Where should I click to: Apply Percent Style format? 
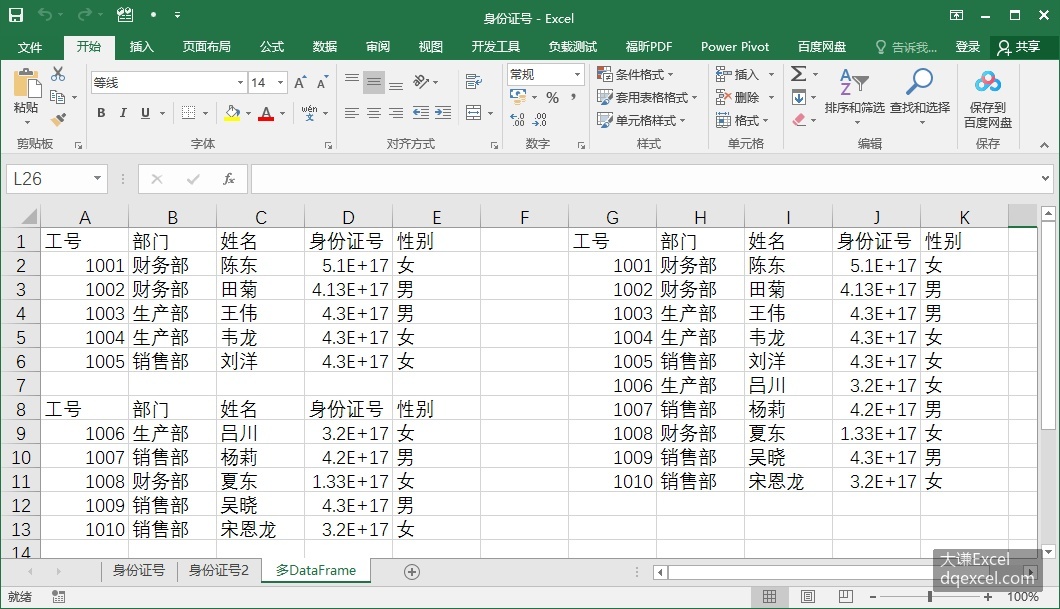click(x=552, y=97)
